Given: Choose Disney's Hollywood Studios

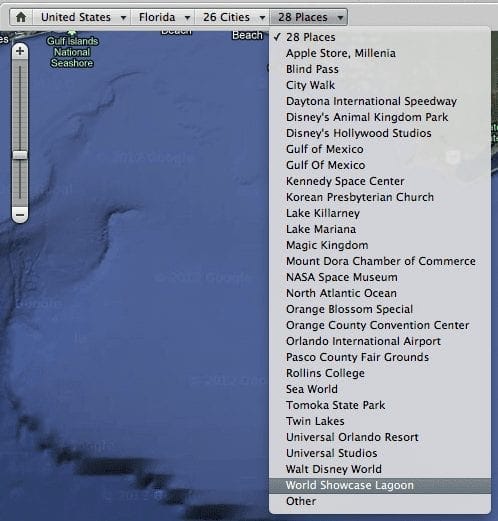Looking at the screenshot, I should [380, 133].
